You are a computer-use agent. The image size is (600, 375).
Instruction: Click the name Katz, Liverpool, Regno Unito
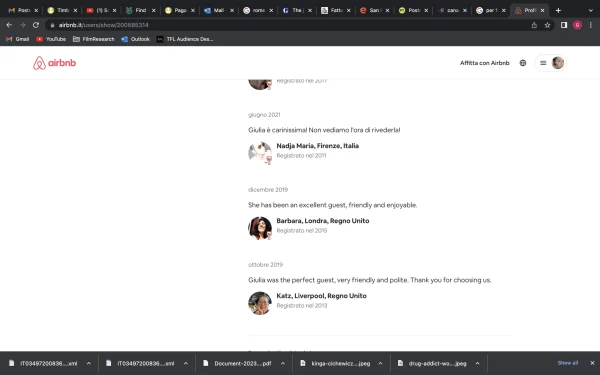pos(321,296)
